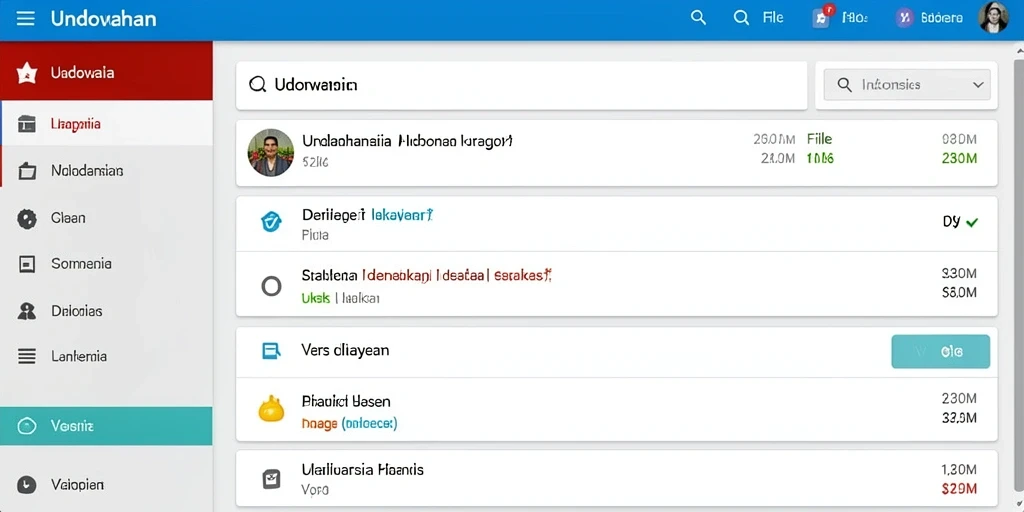Click the green 230M value in first row
This screenshot has width=1024, height=512.
(959, 158)
